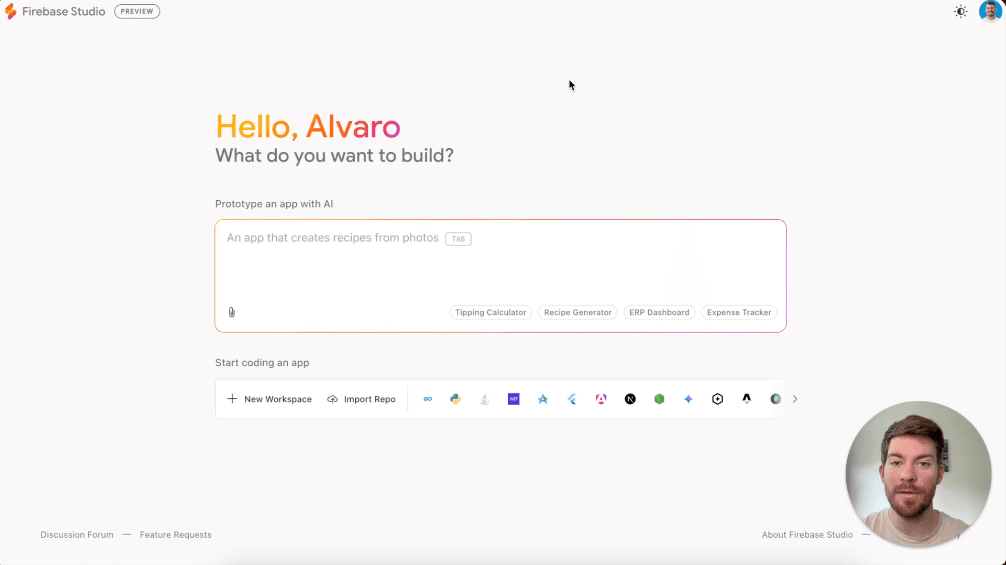Screen dimensions: 1006x565
Task: Click the PREVIEW badge beside Firebase Studio
Action: [x=137, y=12]
